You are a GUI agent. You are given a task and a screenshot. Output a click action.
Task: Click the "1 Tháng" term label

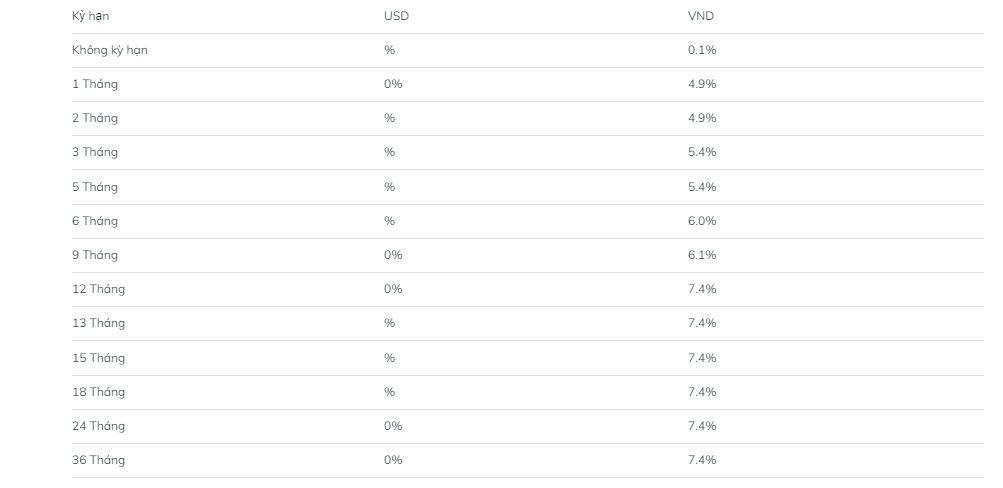pos(94,84)
